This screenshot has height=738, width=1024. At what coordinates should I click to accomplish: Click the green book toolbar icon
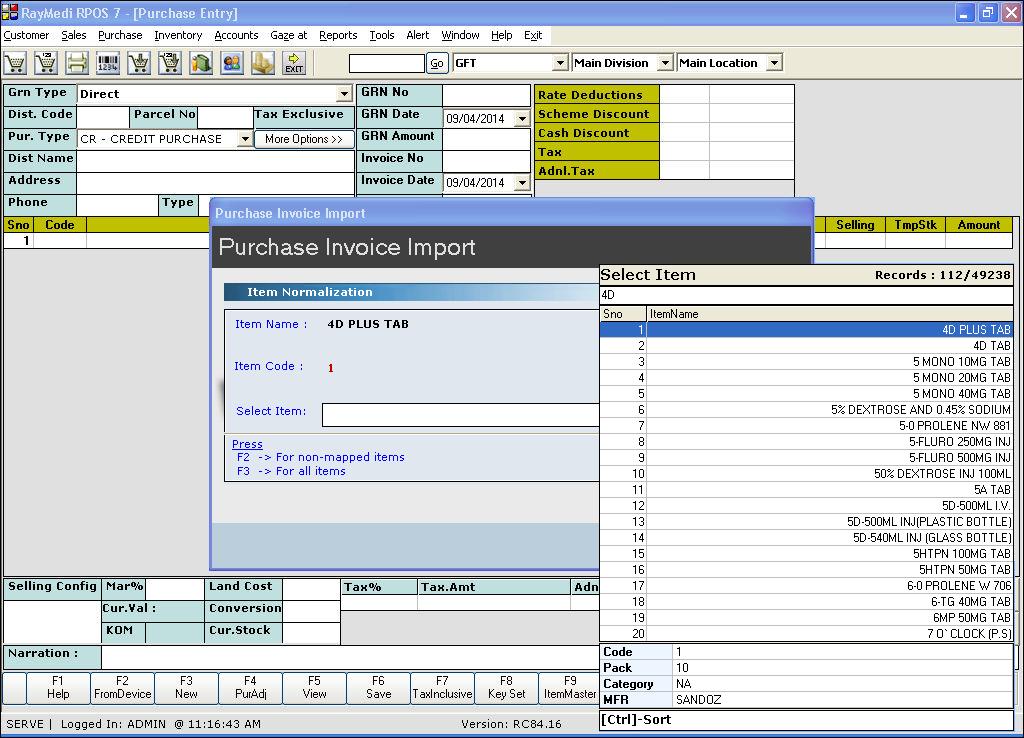pyautogui.click(x=201, y=63)
